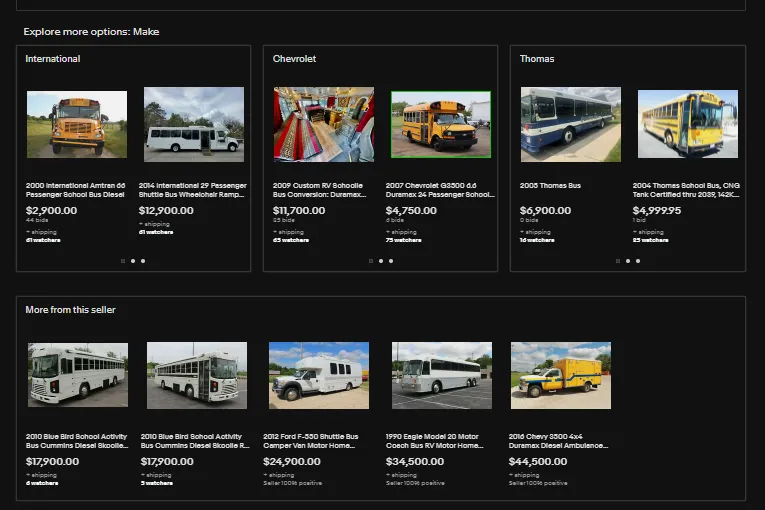Open the 2009 Custom RV Schoolie Bus Conversion title
This screenshot has height=510, width=765.
[320, 190]
